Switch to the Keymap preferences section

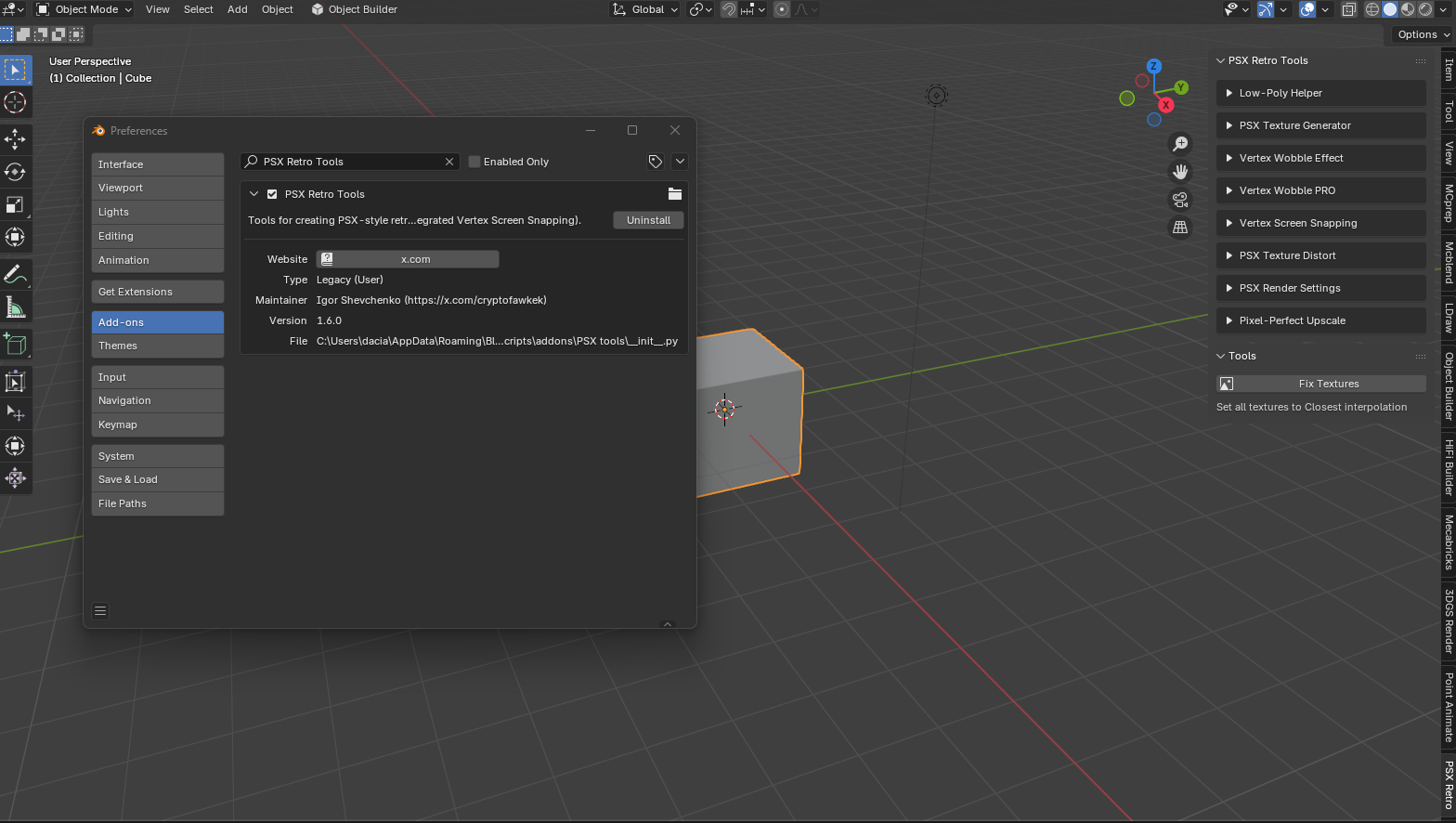[x=158, y=425]
